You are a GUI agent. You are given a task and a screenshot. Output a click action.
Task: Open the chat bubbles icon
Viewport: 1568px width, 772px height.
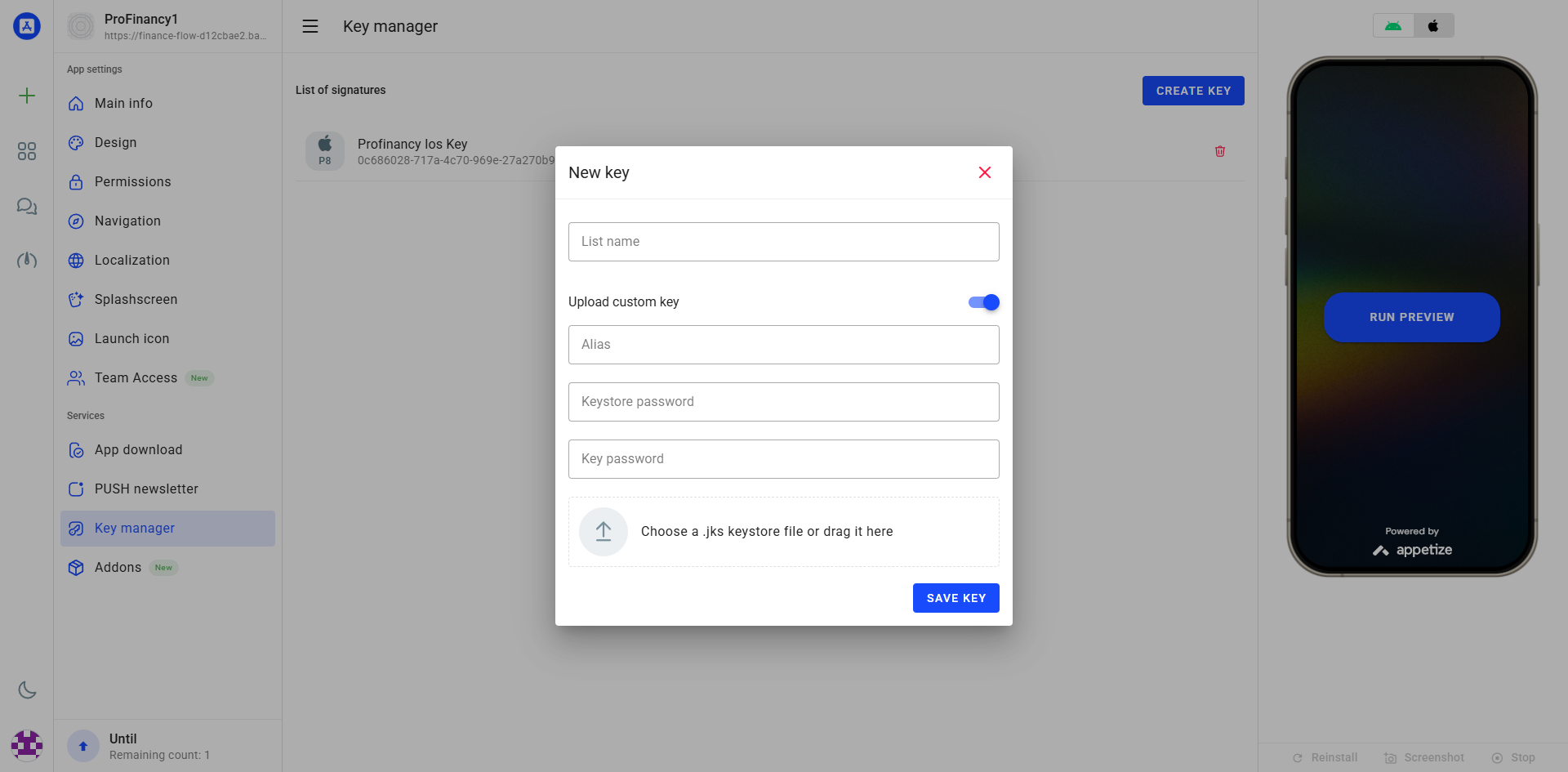pos(27,206)
